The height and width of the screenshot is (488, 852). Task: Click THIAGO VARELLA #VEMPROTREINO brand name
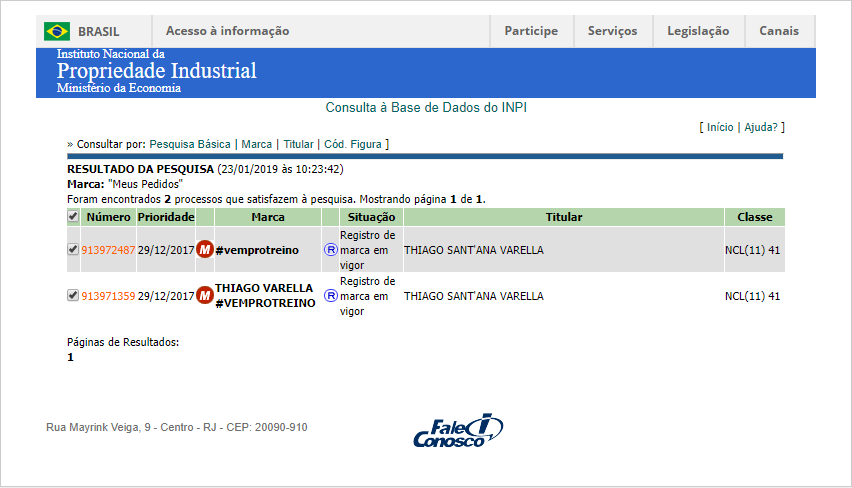pos(265,296)
